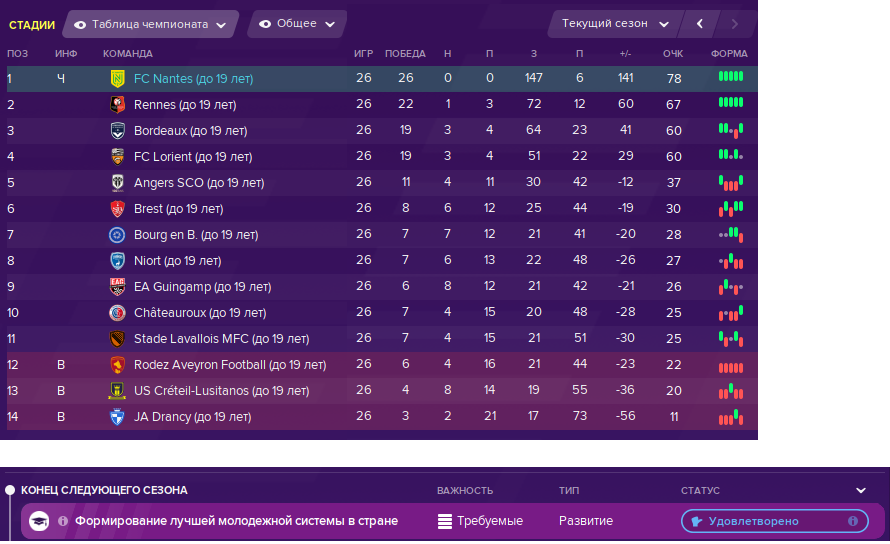This screenshot has height=544, width=890.
Task: Open the СТАДИИ stages tab
Action: click(x=32, y=25)
